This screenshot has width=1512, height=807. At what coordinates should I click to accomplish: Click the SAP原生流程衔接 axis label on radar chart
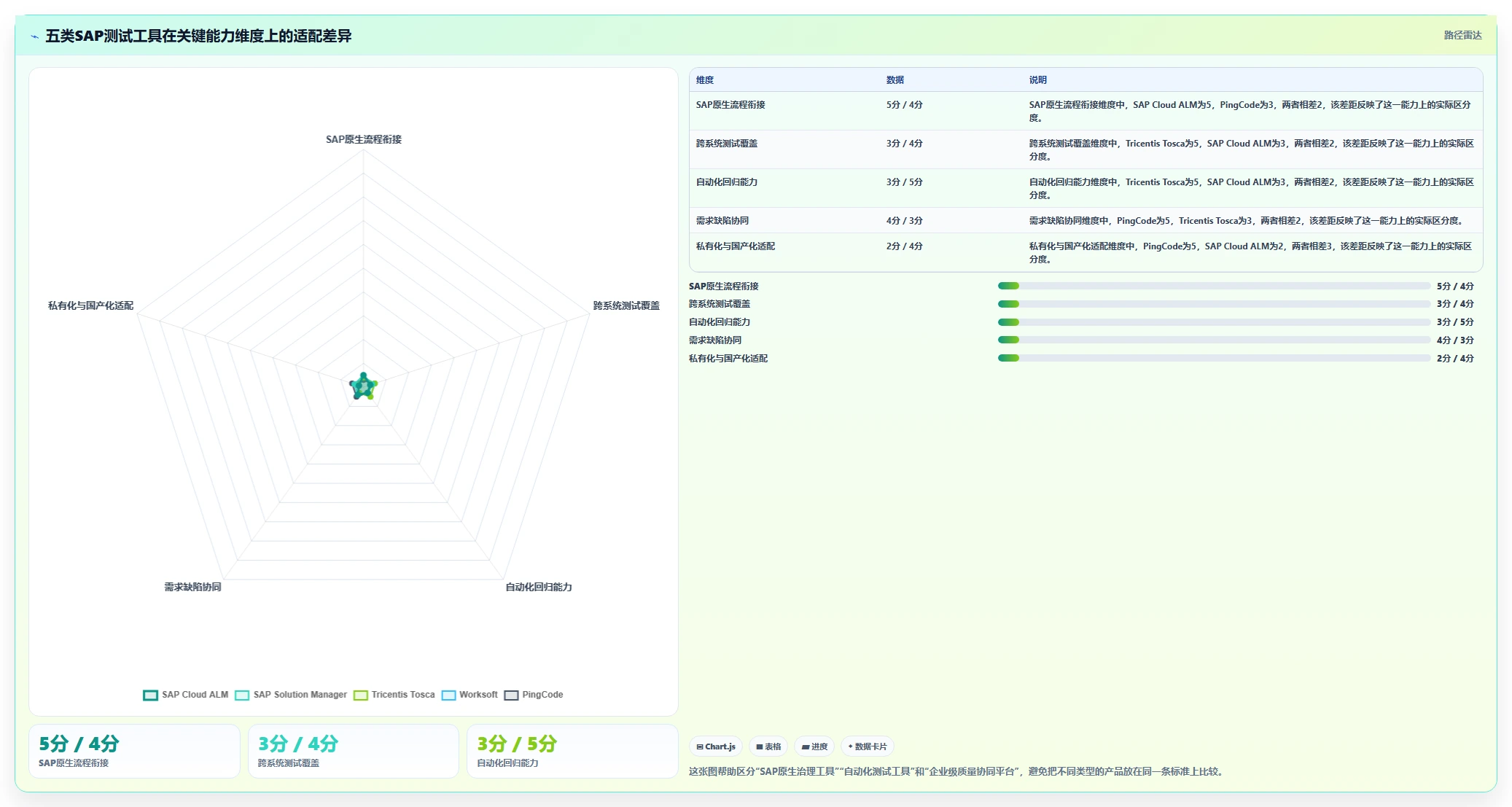point(364,139)
